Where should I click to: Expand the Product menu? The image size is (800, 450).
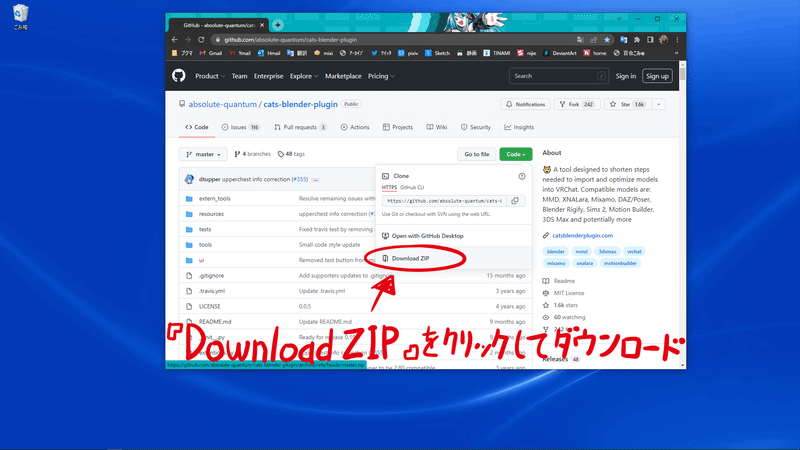coord(210,76)
